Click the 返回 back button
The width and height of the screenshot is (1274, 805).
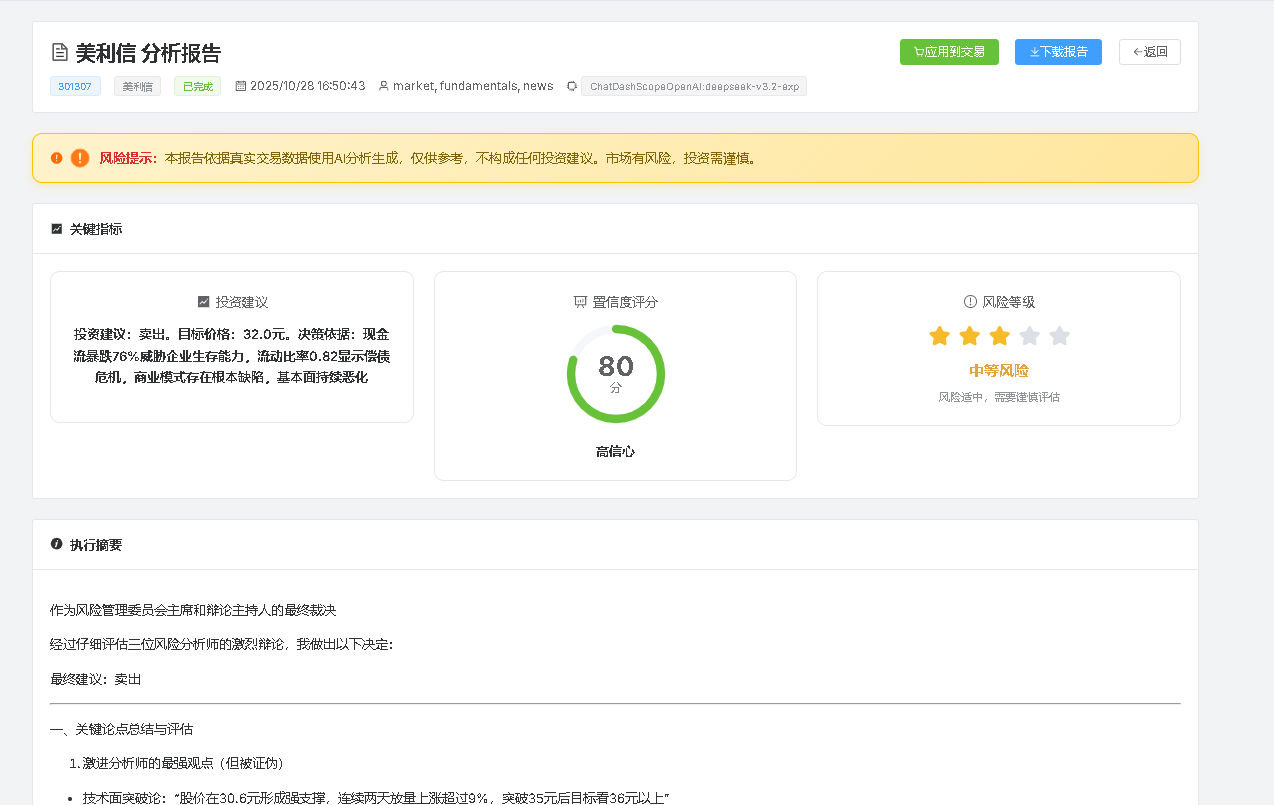tap(1149, 52)
